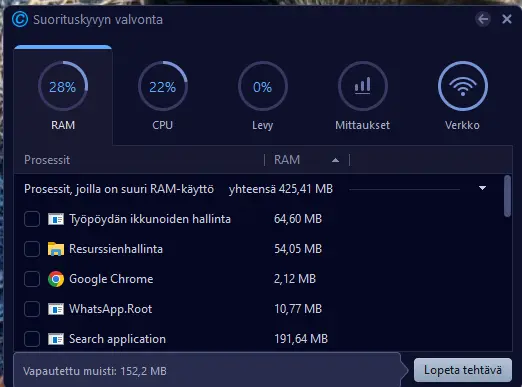522x387 pixels.
Task: Click the 191,64 MB RAM value
Action: point(301,339)
